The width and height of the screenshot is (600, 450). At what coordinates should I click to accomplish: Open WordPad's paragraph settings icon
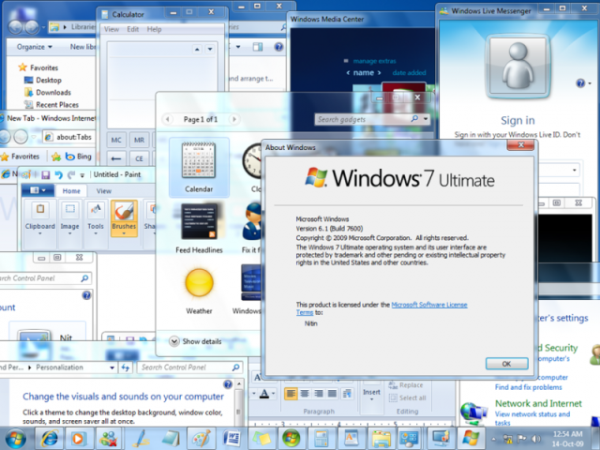(347, 393)
